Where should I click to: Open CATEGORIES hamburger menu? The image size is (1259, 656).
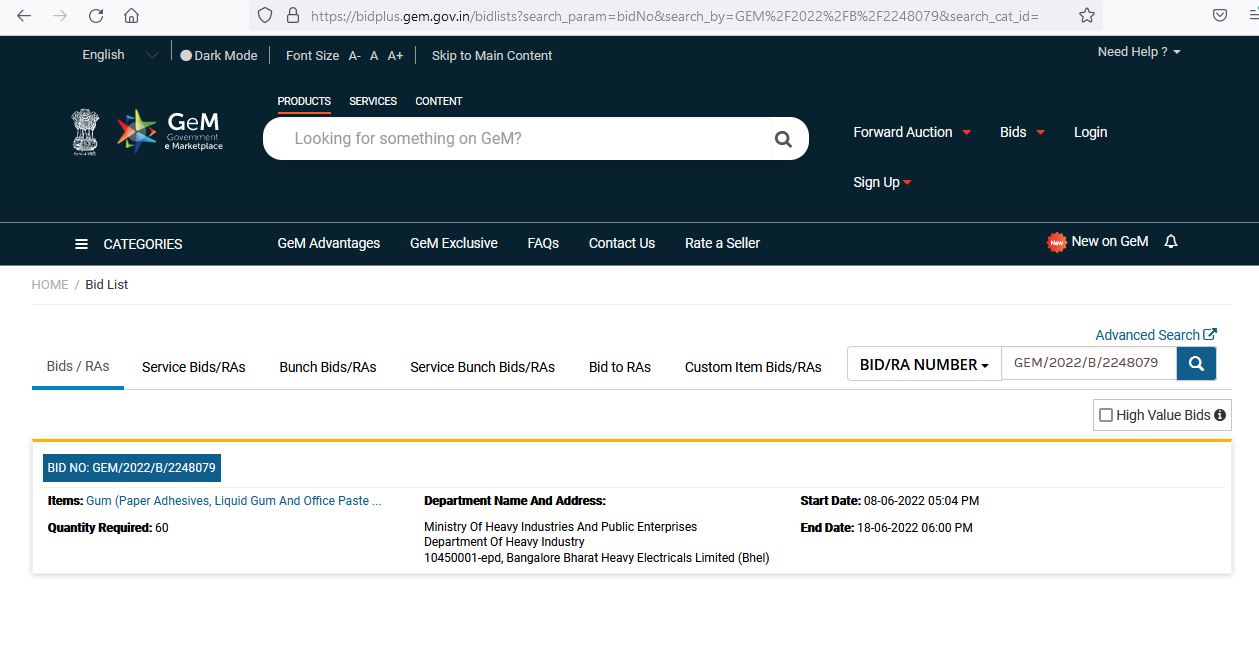pyautogui.click(x=82, y=244)
